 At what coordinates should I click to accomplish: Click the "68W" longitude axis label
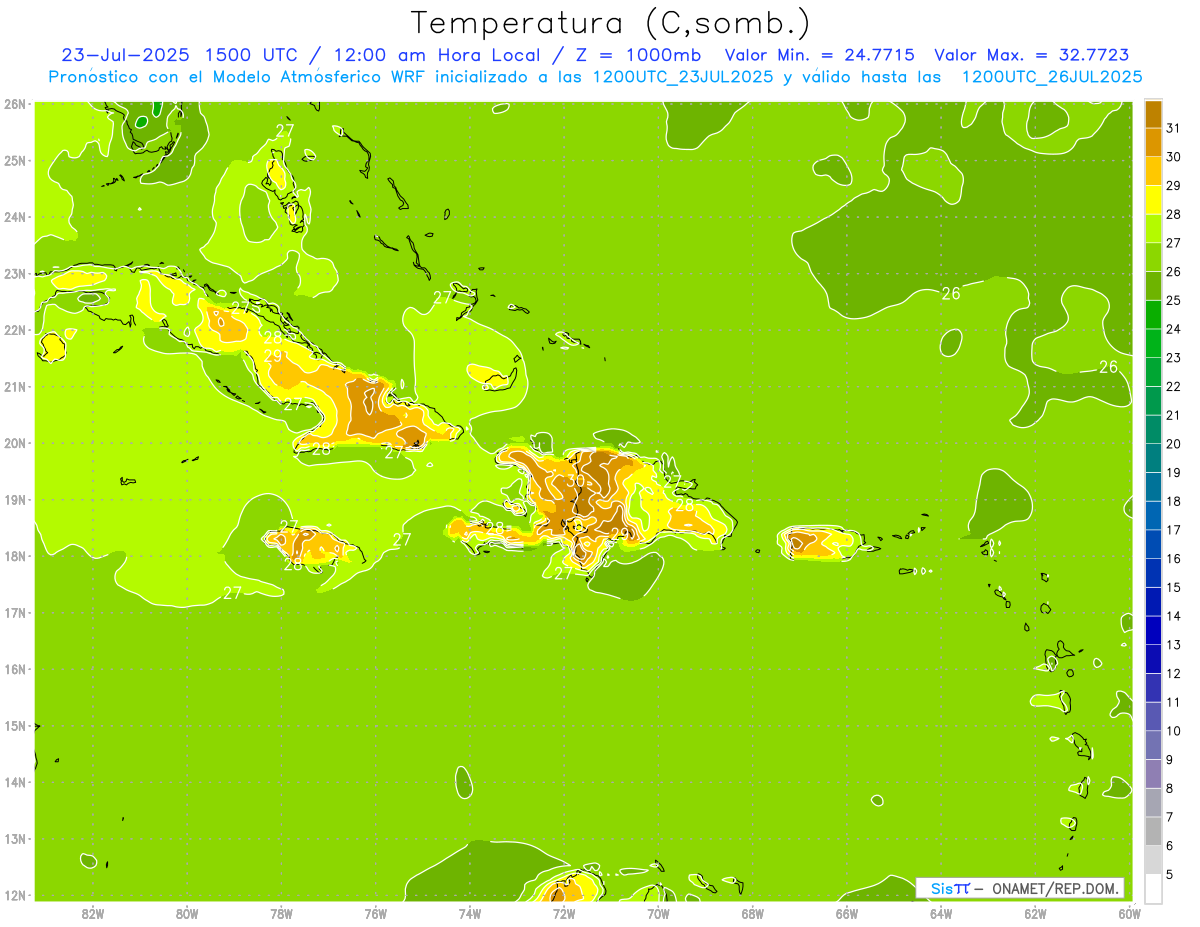(x=752, y=913)
